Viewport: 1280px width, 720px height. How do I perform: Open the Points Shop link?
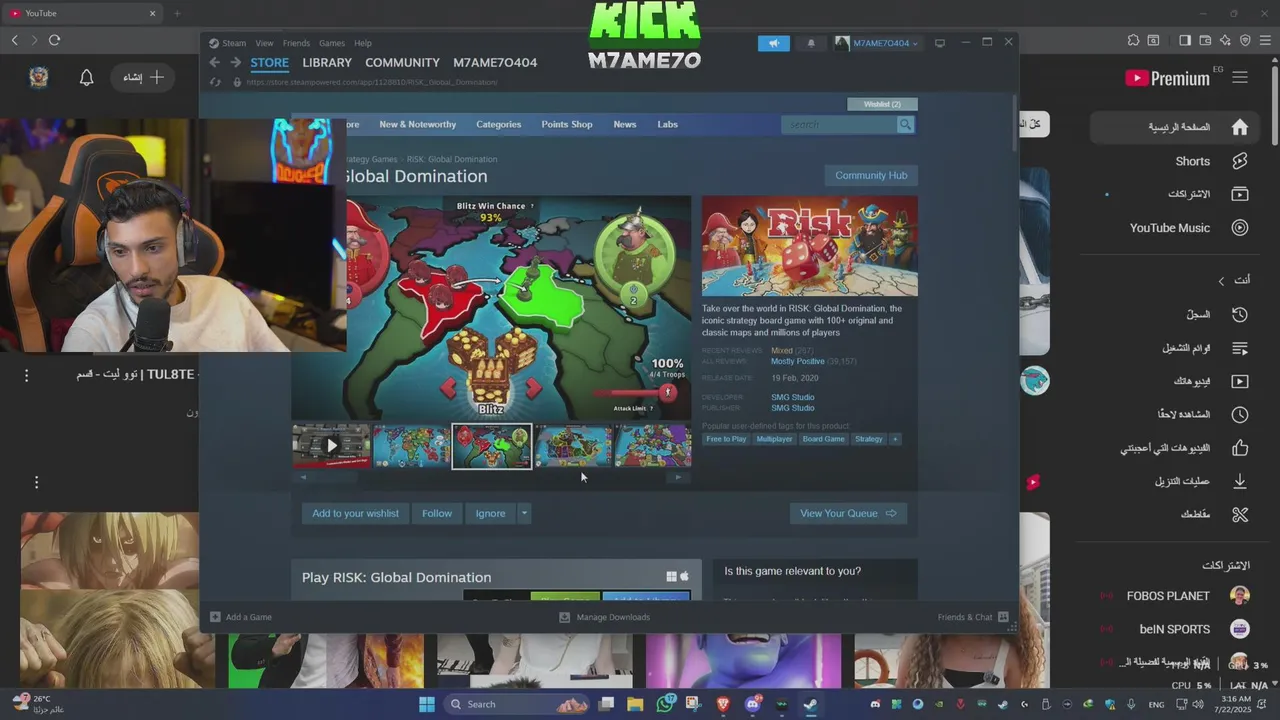pos(567,125)
